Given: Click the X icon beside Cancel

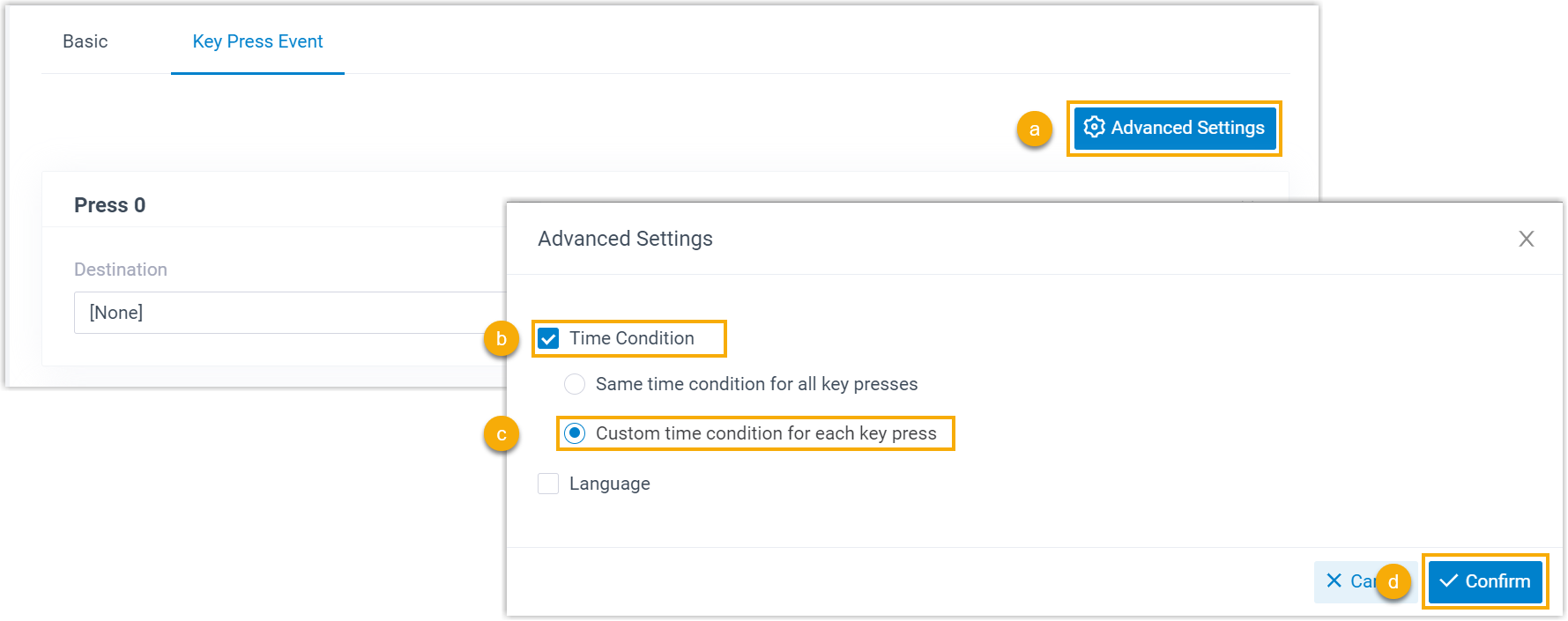Looking at the screenshot, I should [1334, 580].
